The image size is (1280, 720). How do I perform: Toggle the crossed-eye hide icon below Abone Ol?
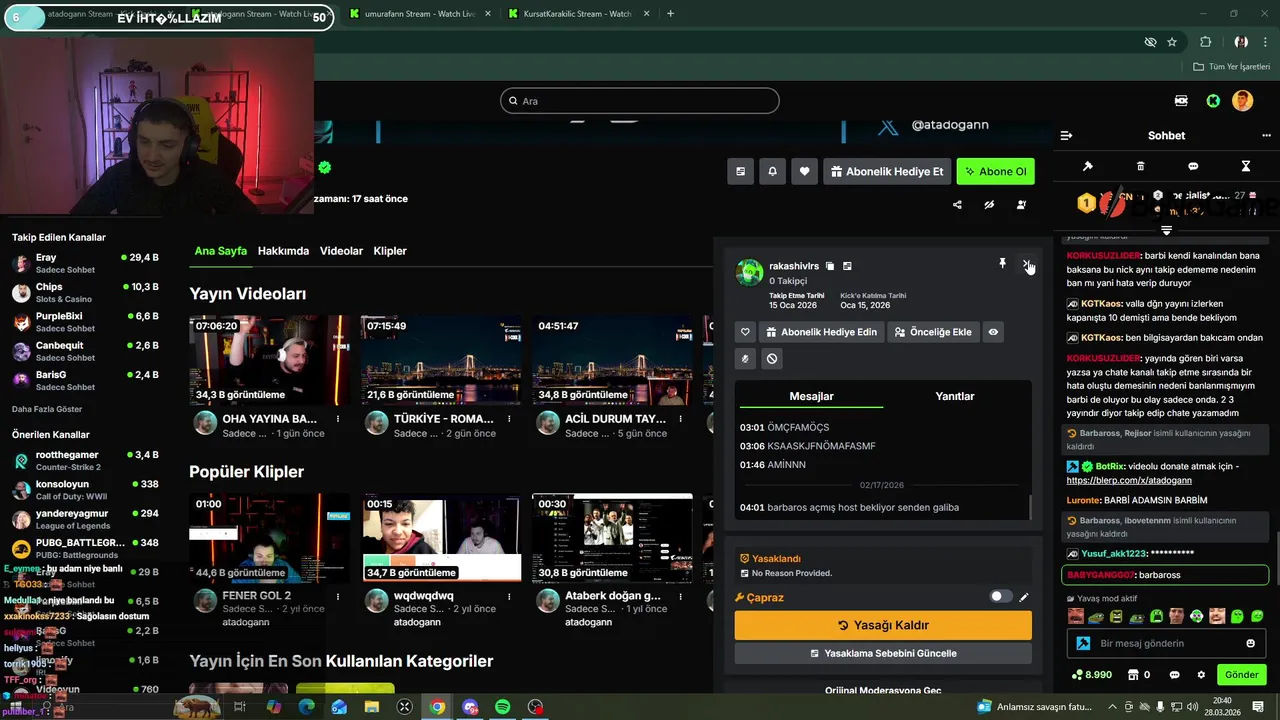[989, 205]
